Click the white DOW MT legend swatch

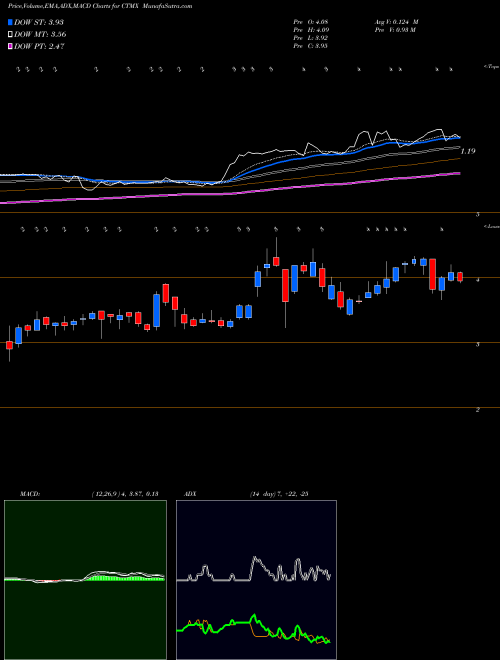pyautogui.click(x=10, y=35)
